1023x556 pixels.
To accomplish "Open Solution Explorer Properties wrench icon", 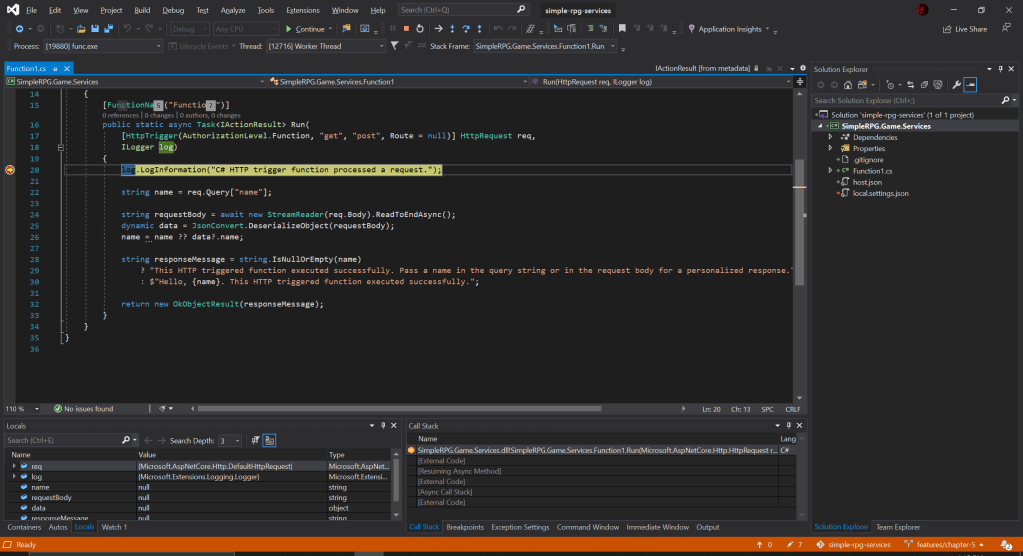I will pyautogui.click(x=956, y=85).
